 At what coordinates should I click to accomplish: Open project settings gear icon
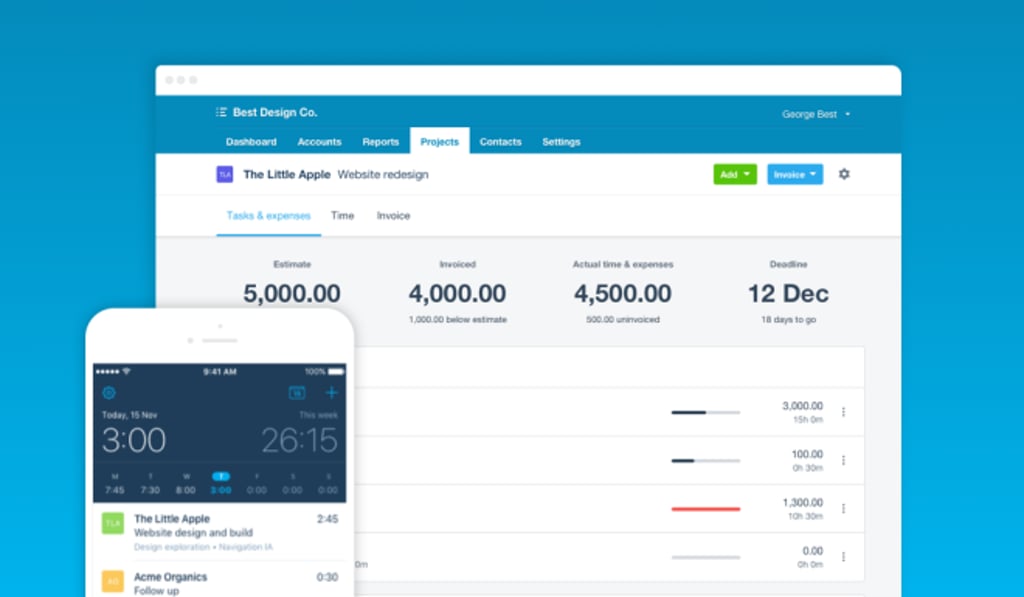point(844,174)
